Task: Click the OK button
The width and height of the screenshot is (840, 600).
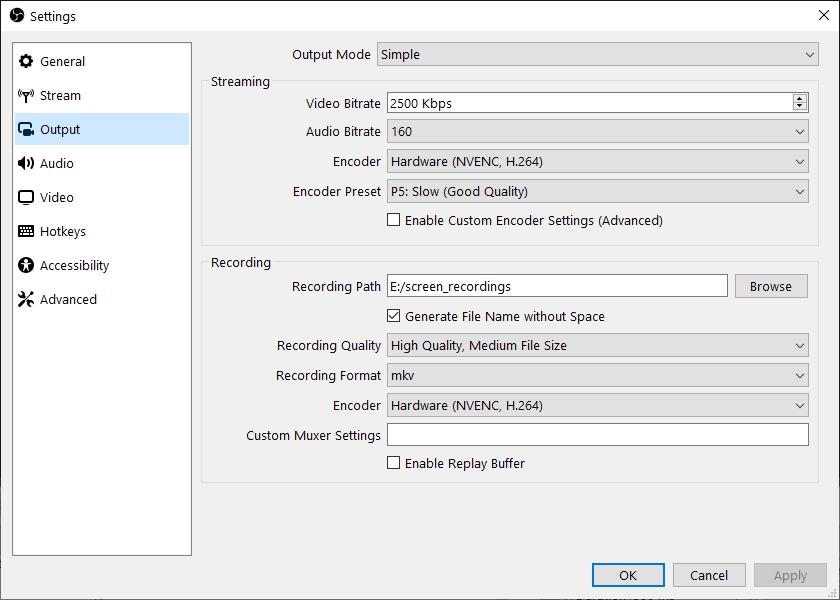Action: (x=628, y=575)
